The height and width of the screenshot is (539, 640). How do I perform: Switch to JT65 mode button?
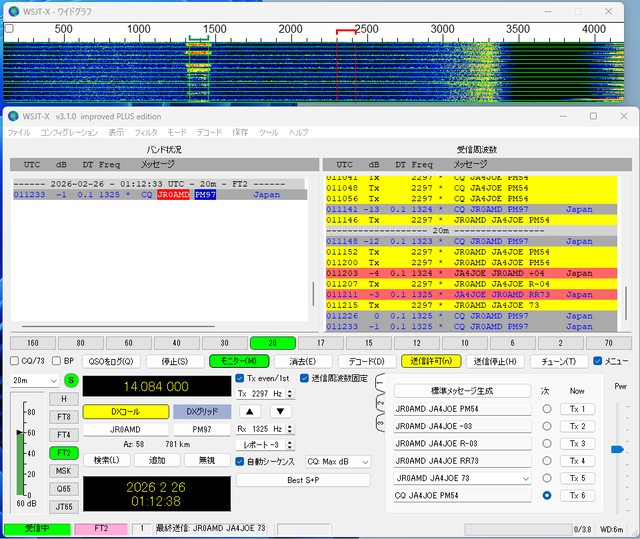(64, 507)
